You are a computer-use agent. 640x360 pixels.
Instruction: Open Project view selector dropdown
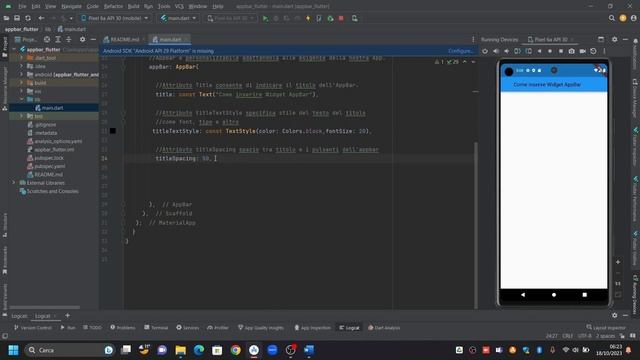pyautogui.click(x=26, y=40)
